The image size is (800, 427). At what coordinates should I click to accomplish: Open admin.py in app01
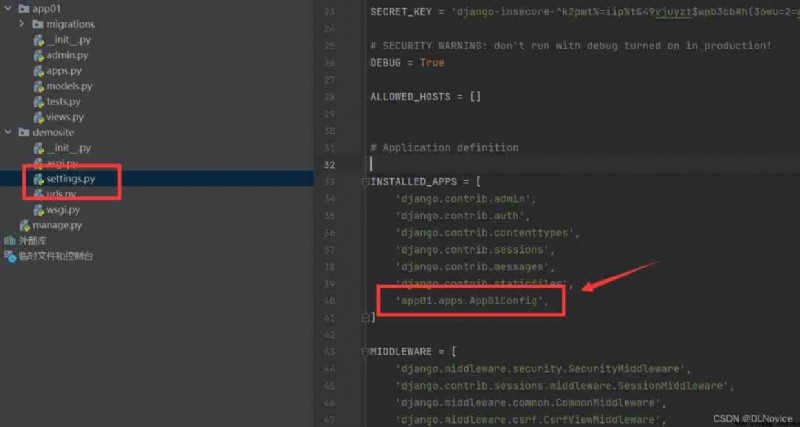click(67, 55)
